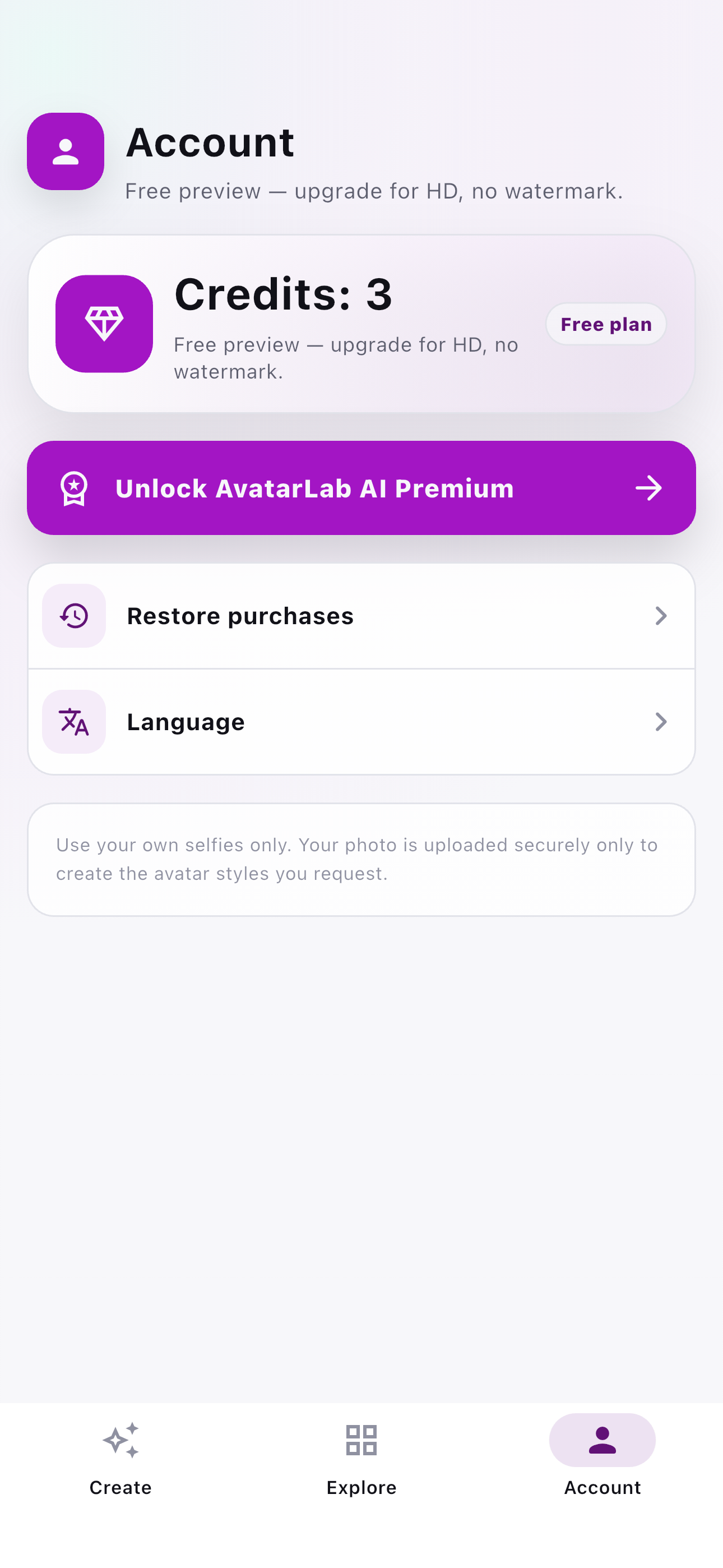Click the restore history clock icon
The image size is (723, 1568).
coord(74,615)
